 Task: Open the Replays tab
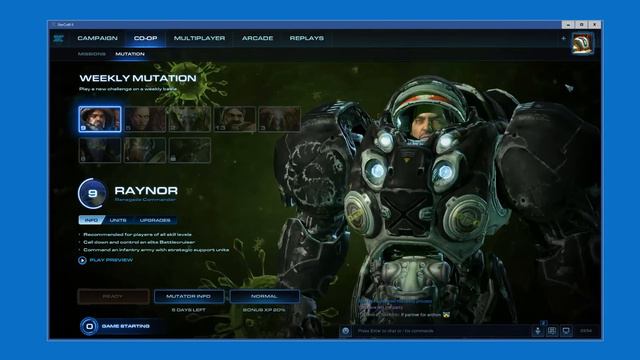point(307,38)
